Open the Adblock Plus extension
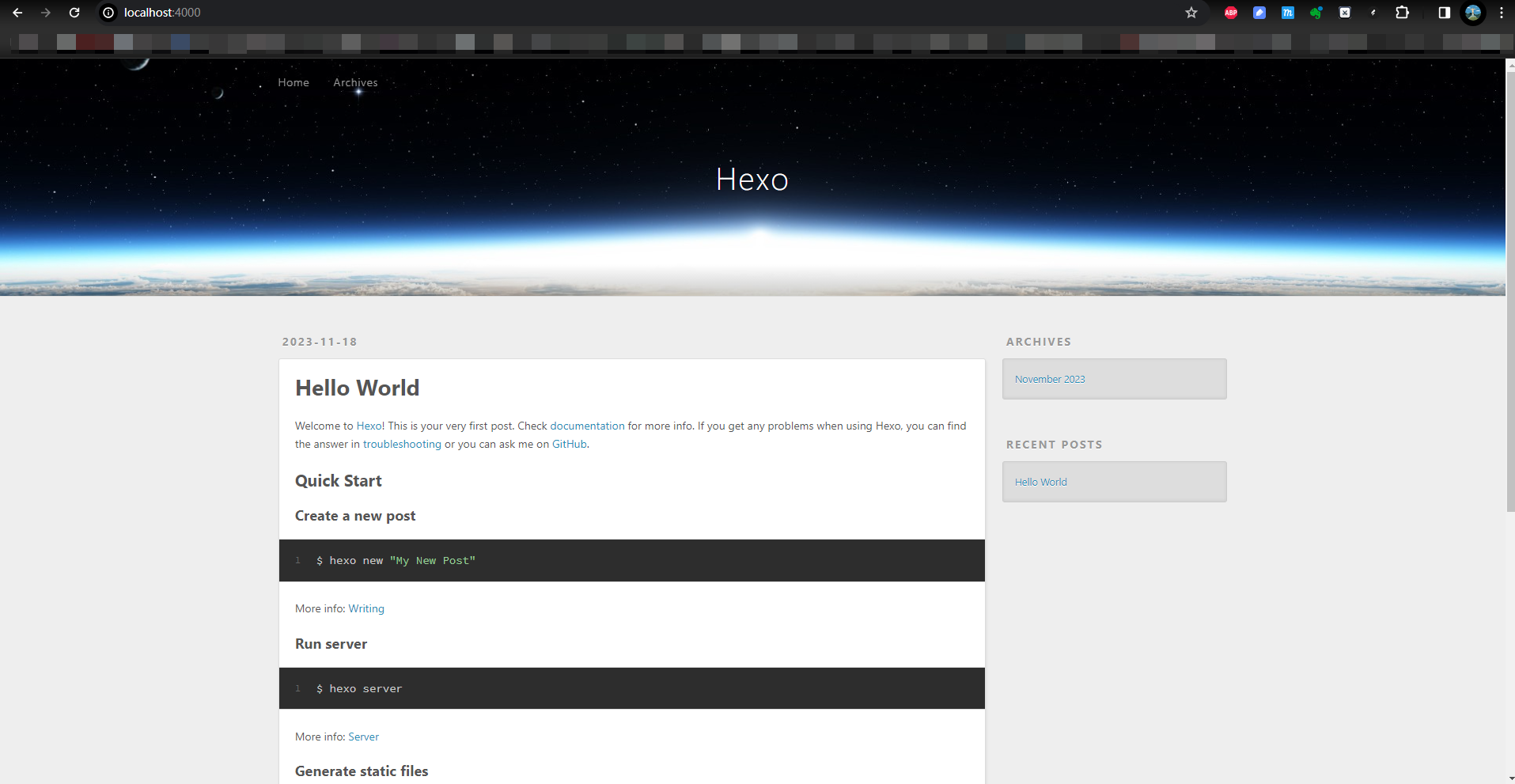 pyautogui.click(x=1231, y=13)
